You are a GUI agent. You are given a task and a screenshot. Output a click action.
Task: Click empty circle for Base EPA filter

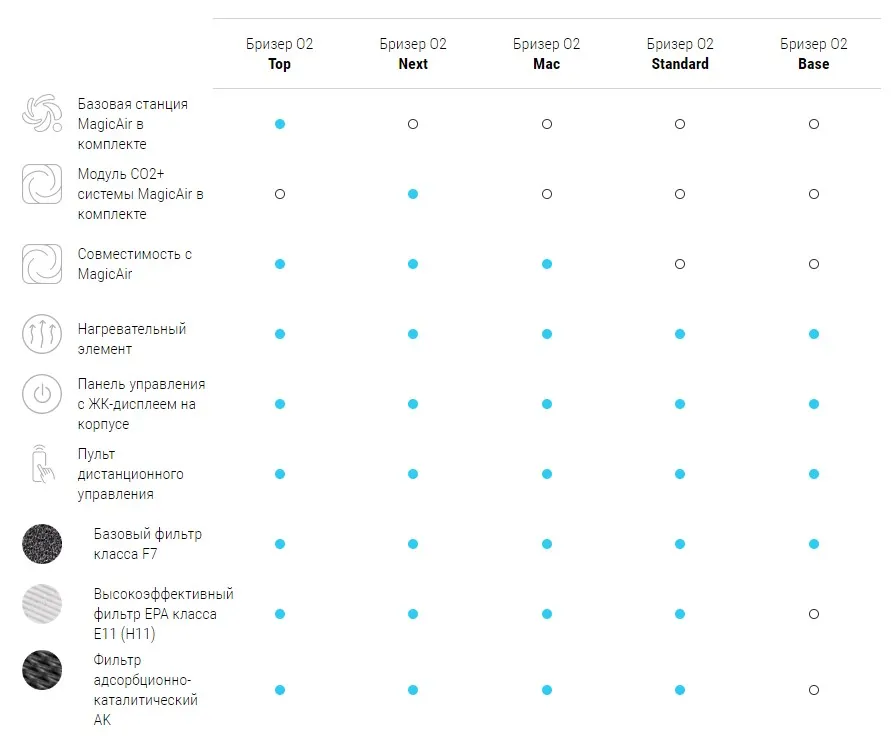click(x=814, y=614)
